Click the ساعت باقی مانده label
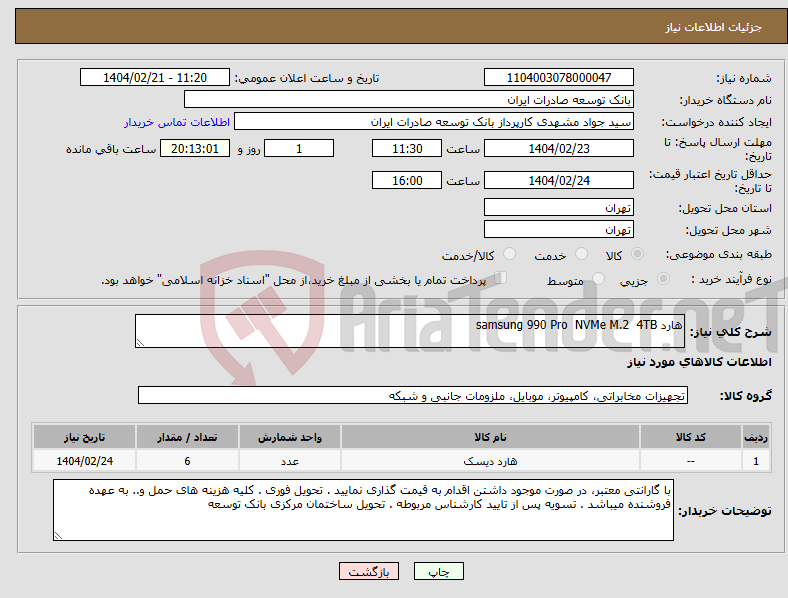Image resolution: width=788 pixels, height=598 pixels. [111, 149]
